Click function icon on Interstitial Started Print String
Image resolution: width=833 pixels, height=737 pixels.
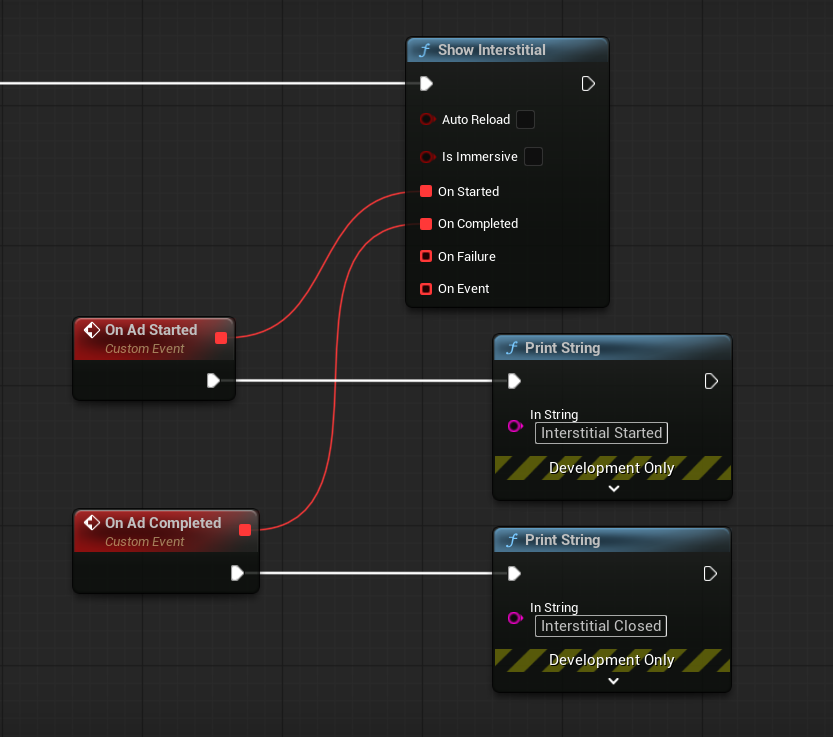(x=512, y=348)
